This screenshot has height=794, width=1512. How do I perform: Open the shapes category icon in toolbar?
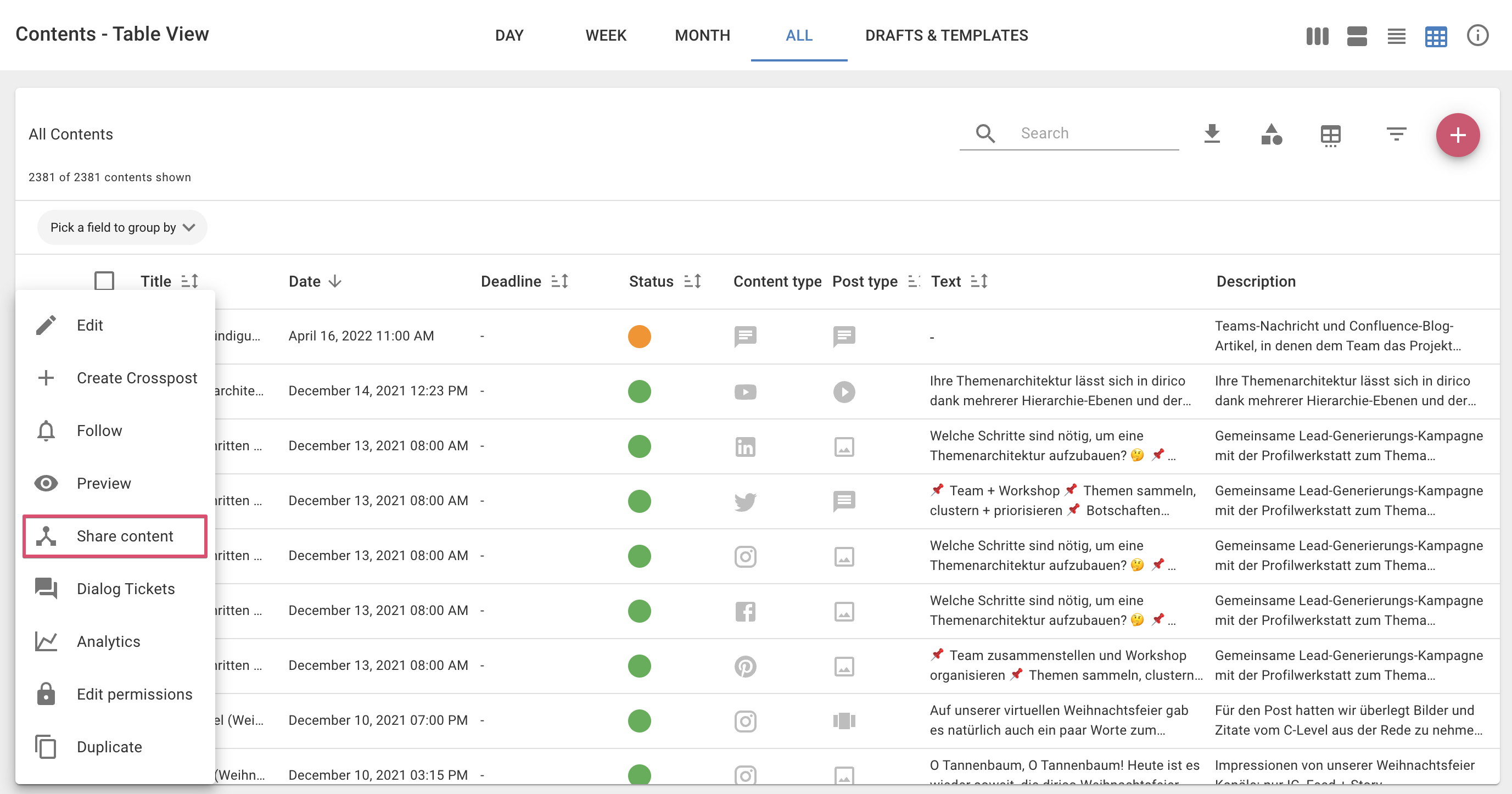point(1272,134)
